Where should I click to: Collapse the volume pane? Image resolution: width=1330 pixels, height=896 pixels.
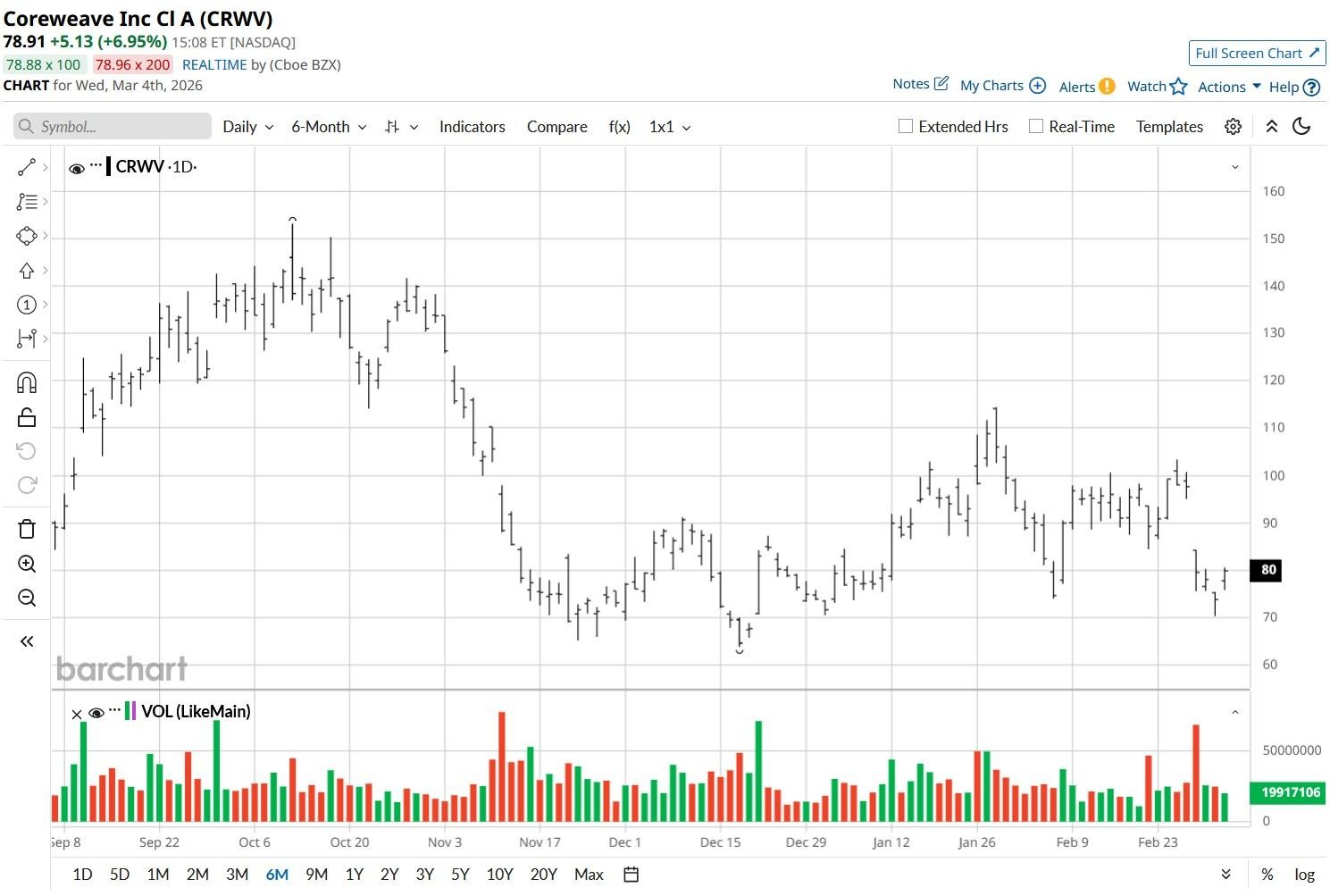(1235, 712)
